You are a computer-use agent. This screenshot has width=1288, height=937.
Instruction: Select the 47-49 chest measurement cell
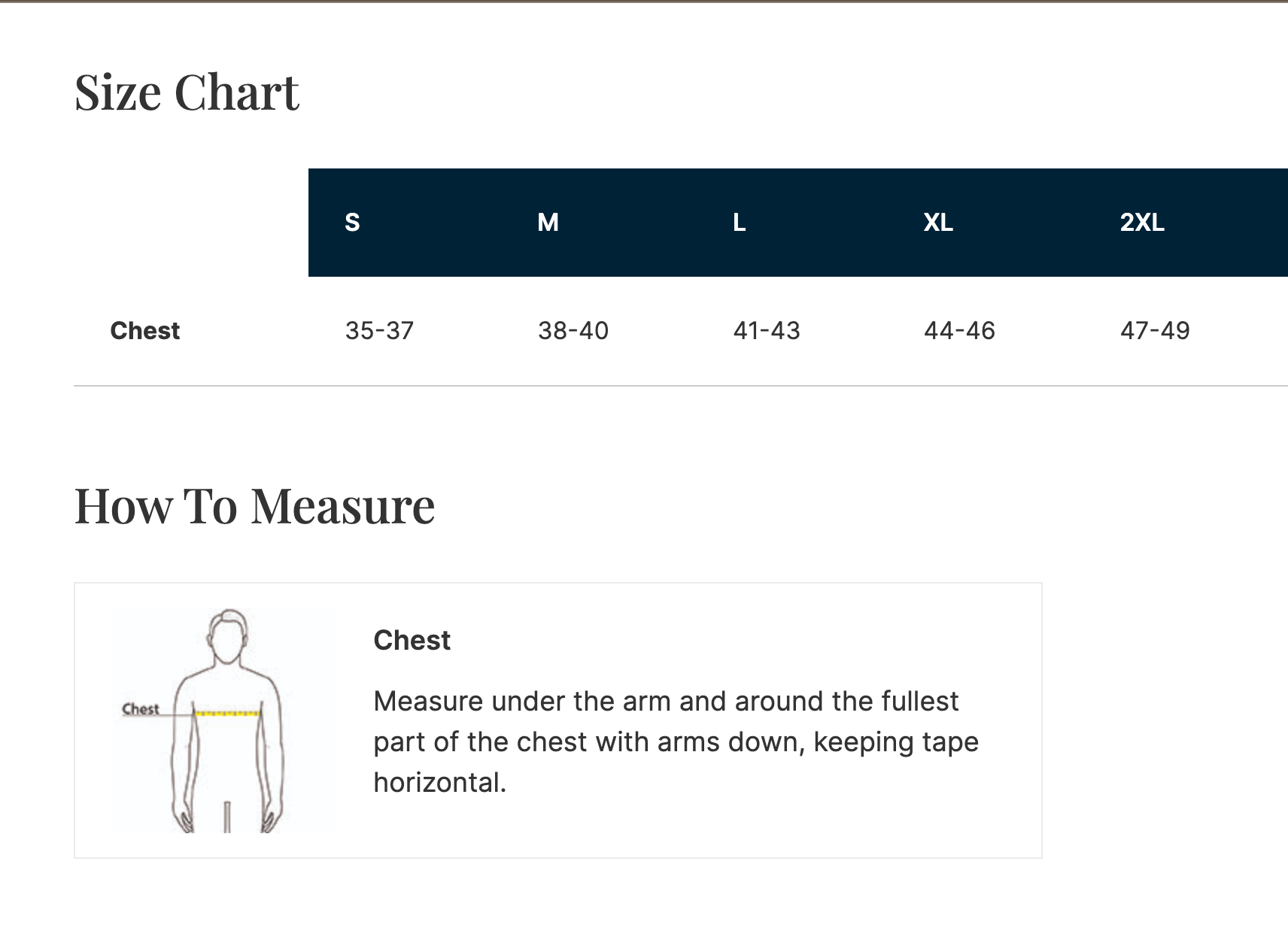(x=1155, y=331)
